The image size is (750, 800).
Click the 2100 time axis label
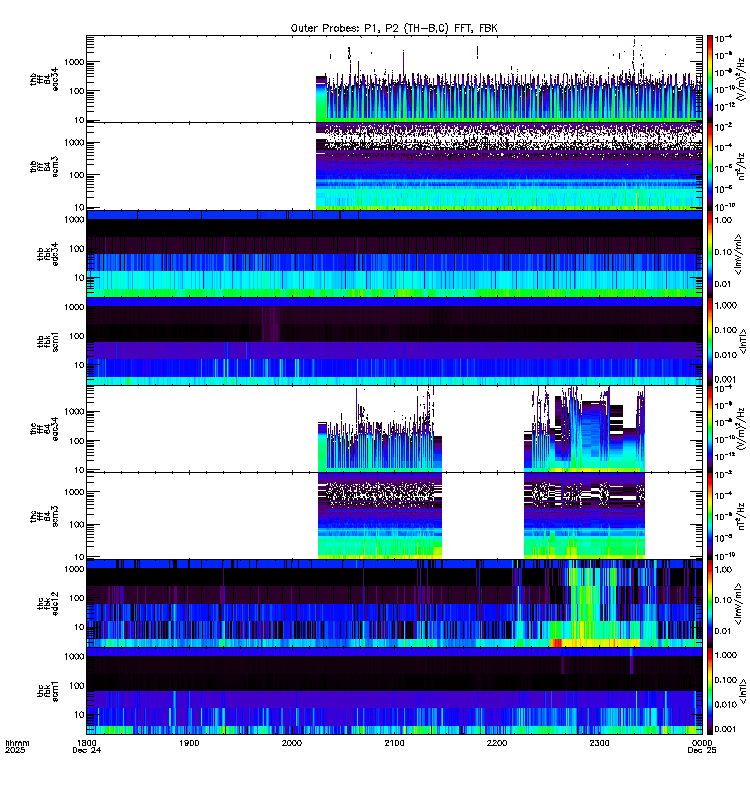[x=394, y=743]
